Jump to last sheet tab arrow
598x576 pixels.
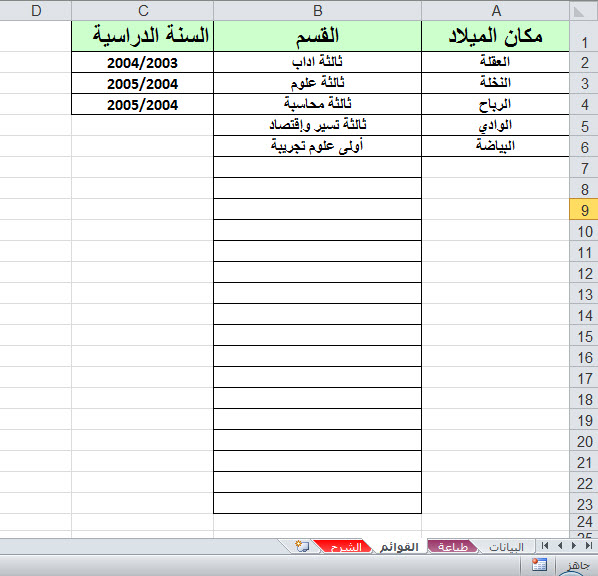point(589,546)
